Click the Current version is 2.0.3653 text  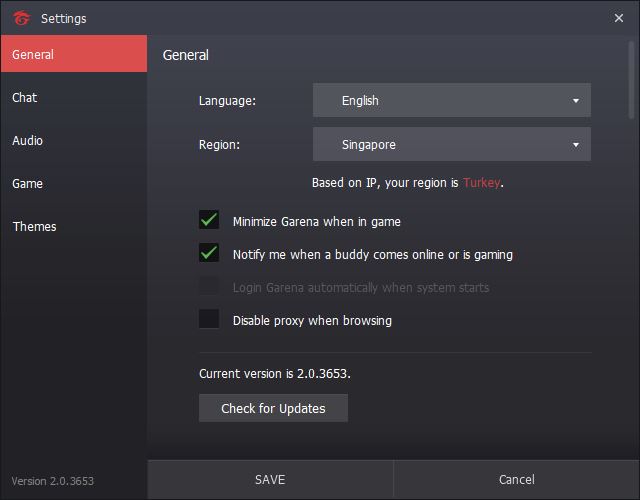pos(275,373)
